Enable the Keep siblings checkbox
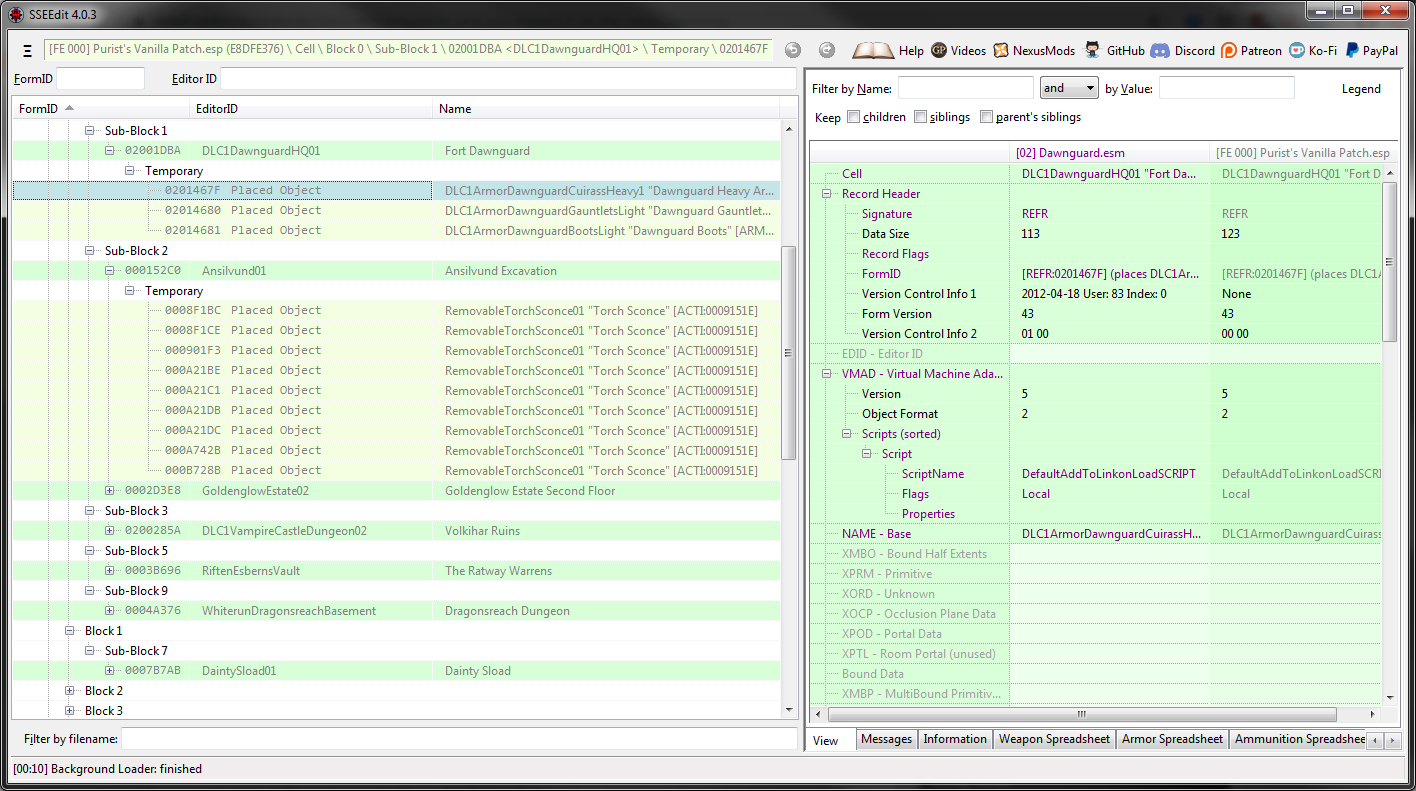Image resolution: width=1416 pixels, height=791 pixels. (920, 117)
